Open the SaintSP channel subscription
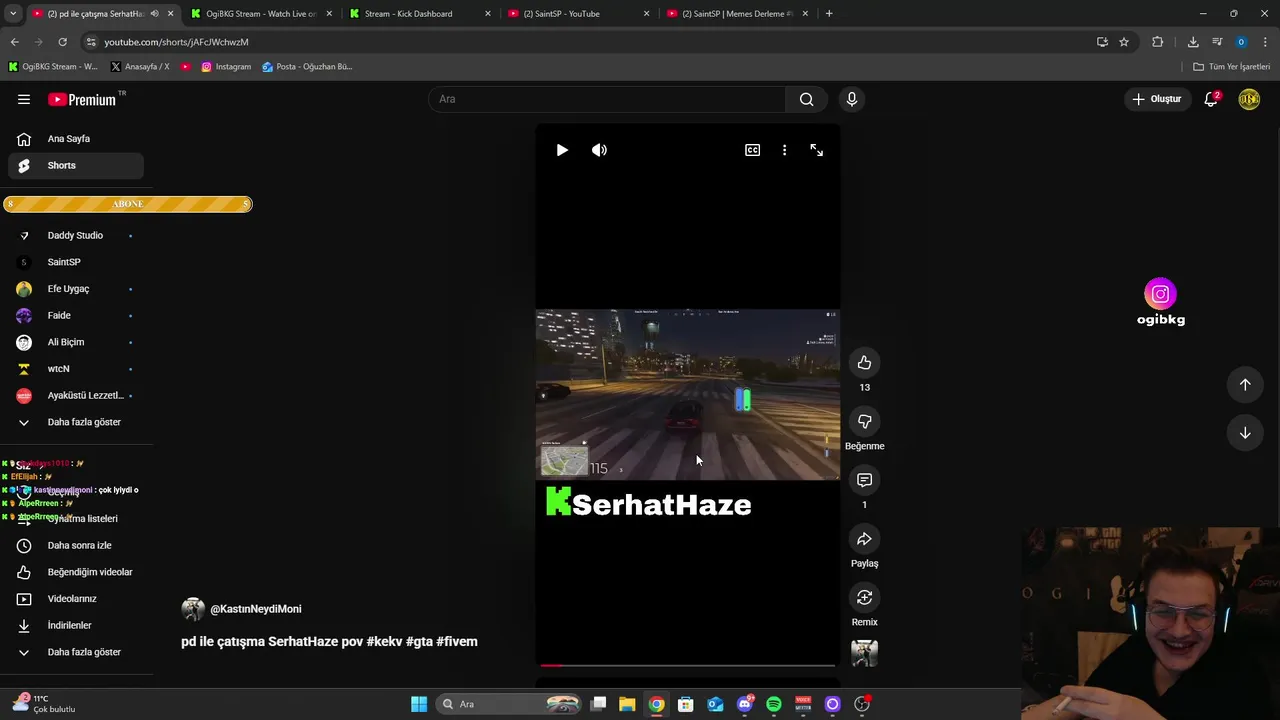 tap(76, 262)
